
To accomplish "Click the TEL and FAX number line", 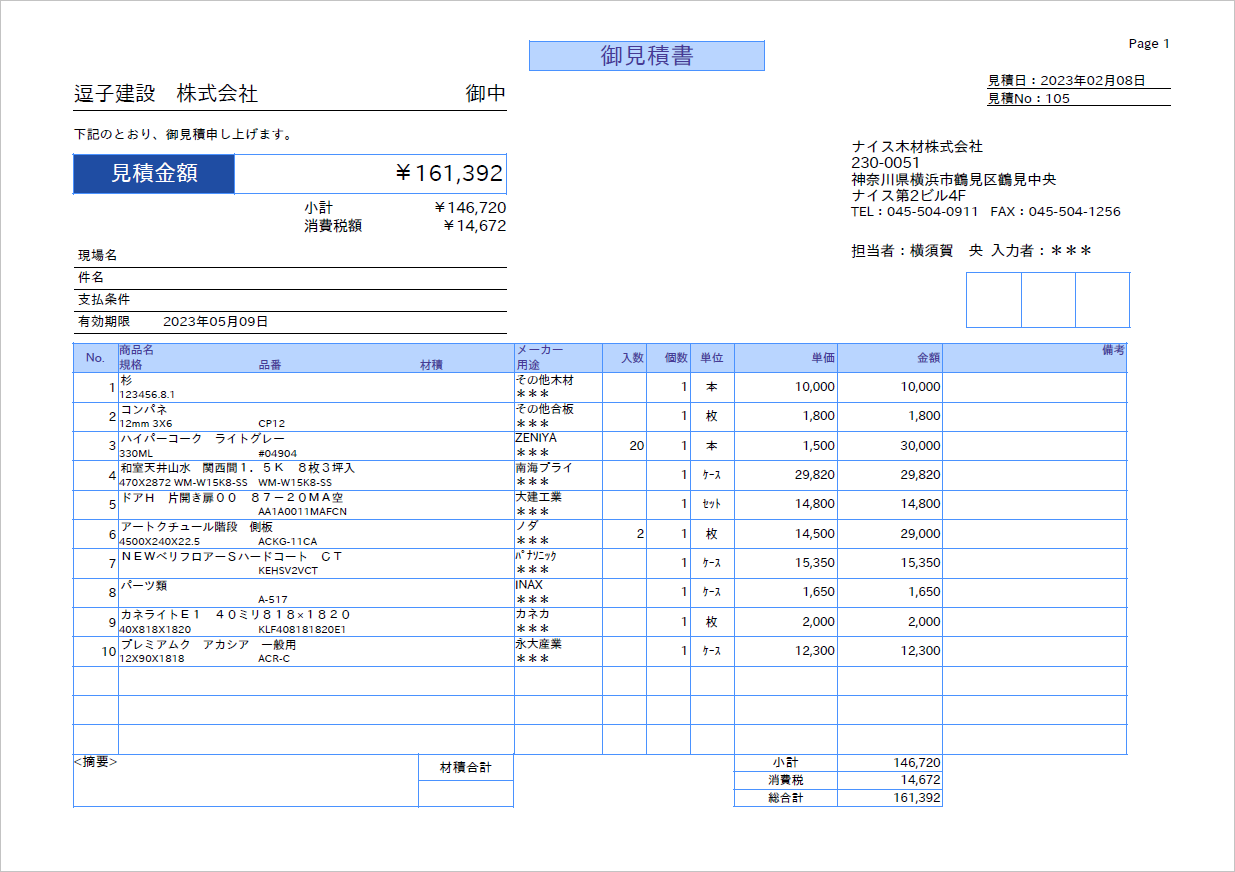I will click(x=985, y=212).
